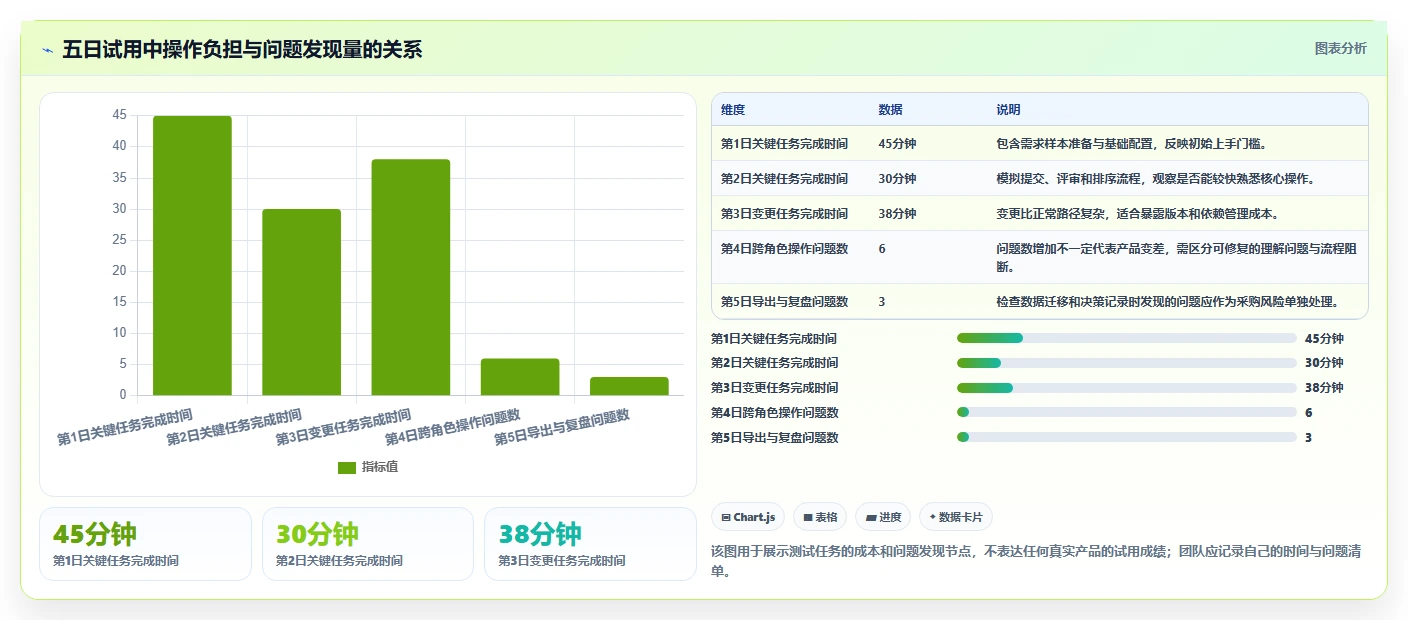
Task: Click table cell 第4日跨角色操作问题数
Action: tap(784, 249)
